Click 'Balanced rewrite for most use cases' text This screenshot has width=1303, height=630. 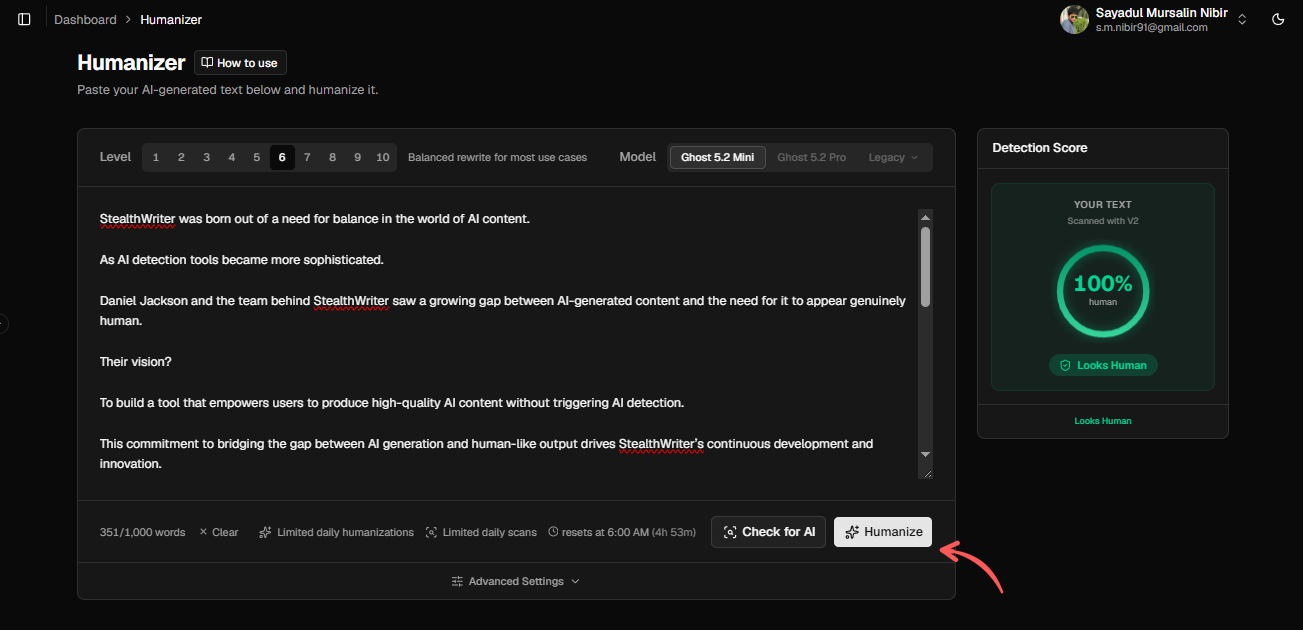click(498, 157)
